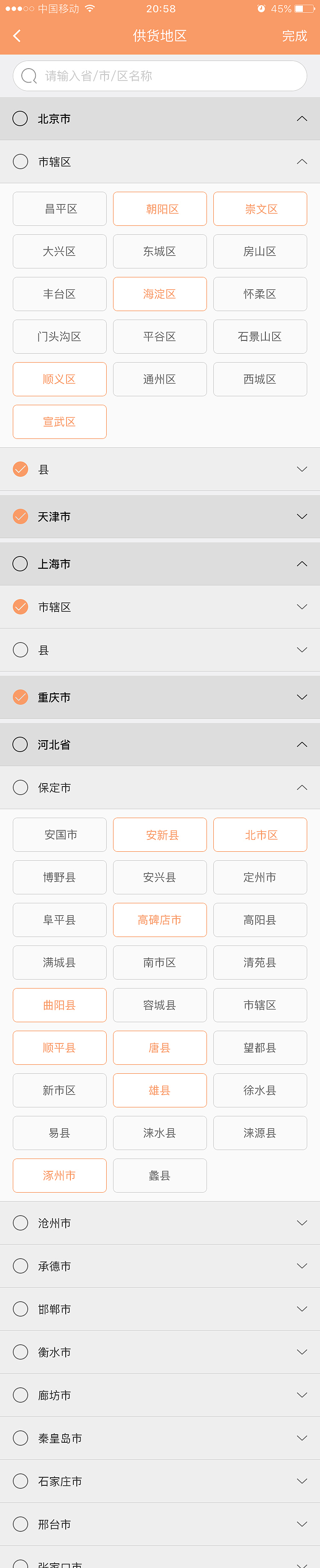The image size is (320, 1568).
Task: Deselect the 朝阳区 district chip
Action: click(x=160, y=209)
